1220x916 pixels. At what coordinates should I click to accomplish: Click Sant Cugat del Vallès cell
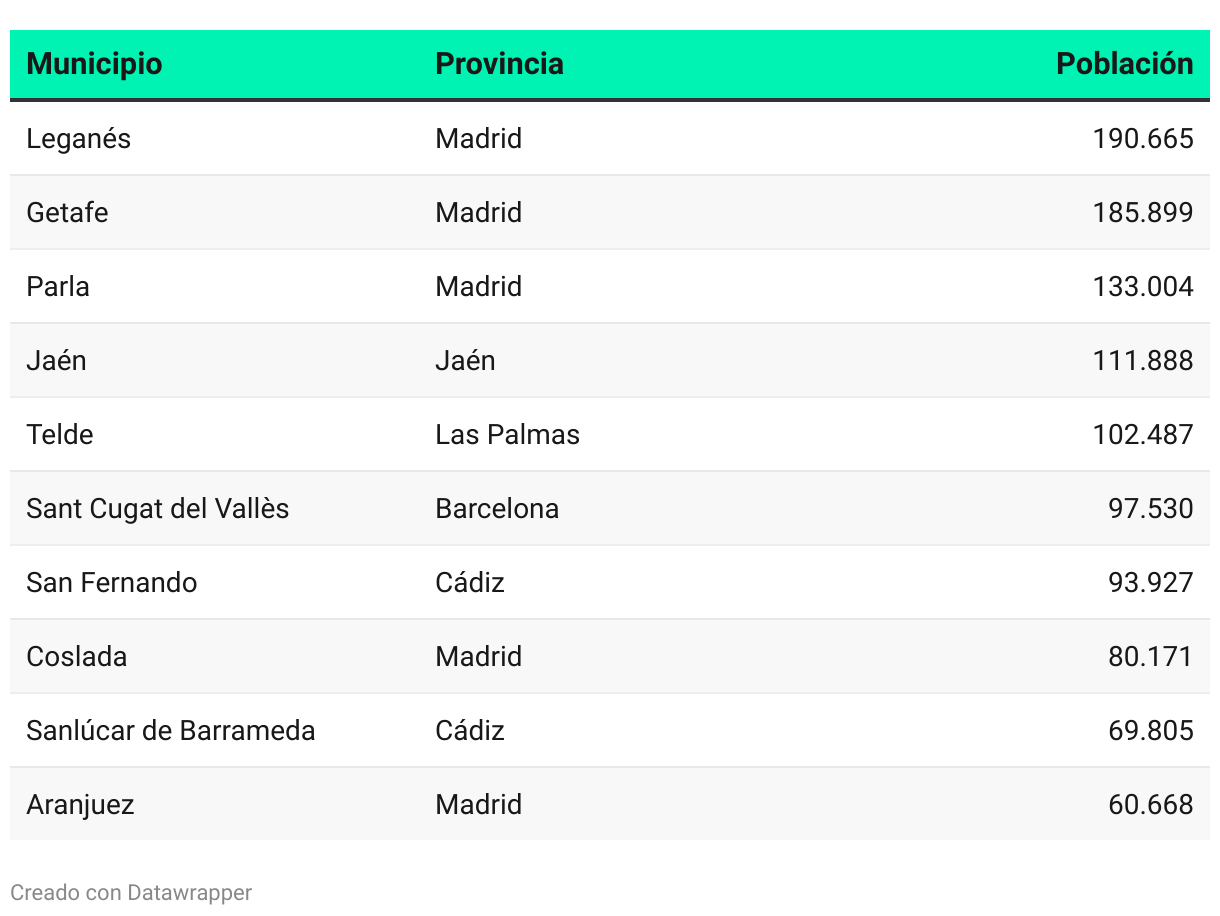pos(158,508)
